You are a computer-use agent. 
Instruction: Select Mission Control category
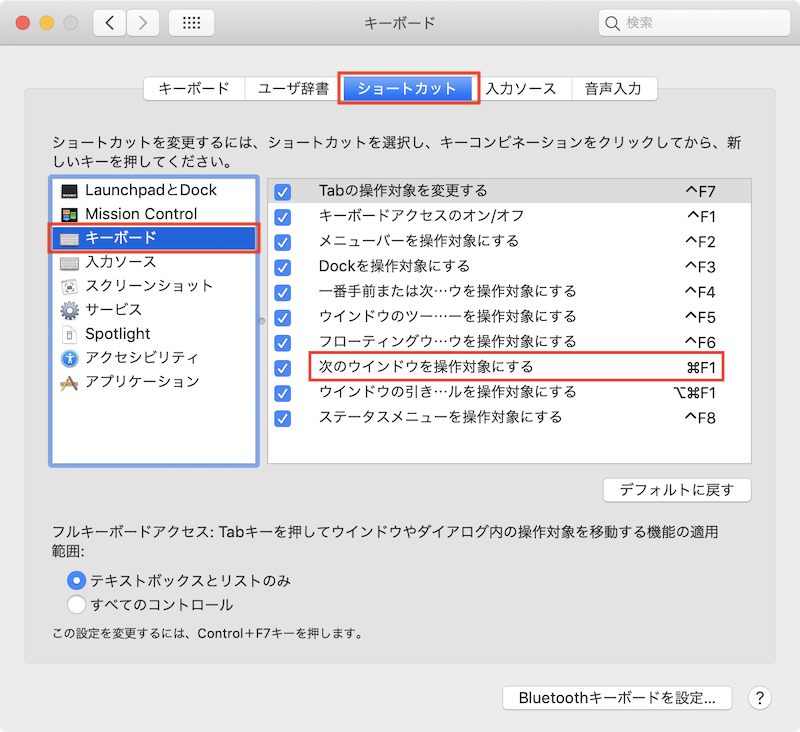154,214
